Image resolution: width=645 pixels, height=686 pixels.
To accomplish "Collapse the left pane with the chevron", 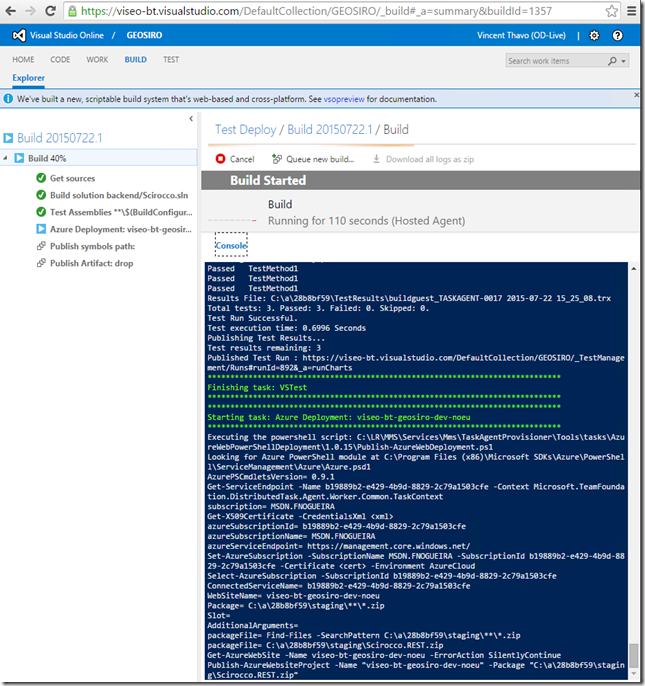I will point(191,119).
